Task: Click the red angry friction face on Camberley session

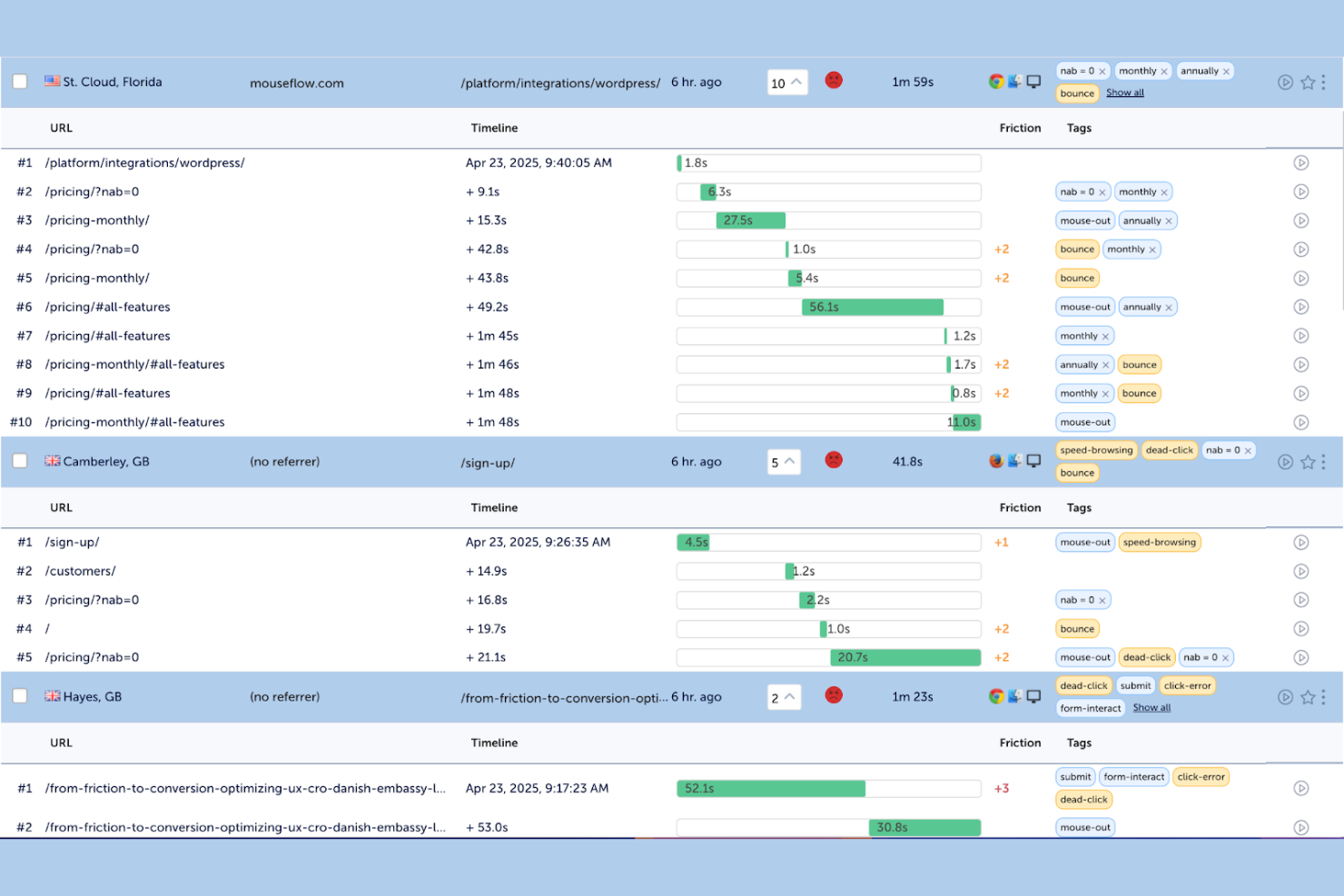Action: pos(833,460)
